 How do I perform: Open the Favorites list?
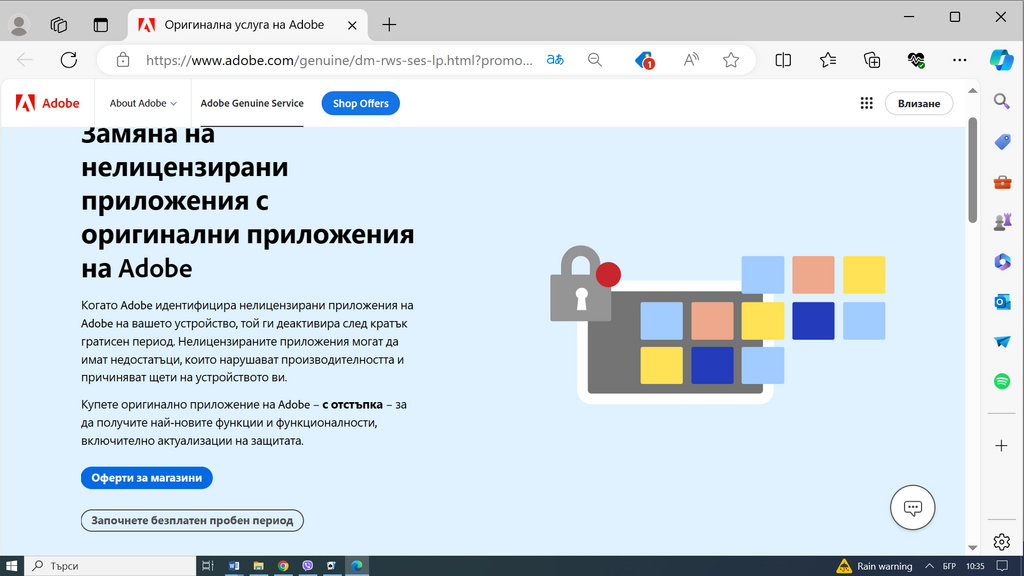(x=827, y=60)
